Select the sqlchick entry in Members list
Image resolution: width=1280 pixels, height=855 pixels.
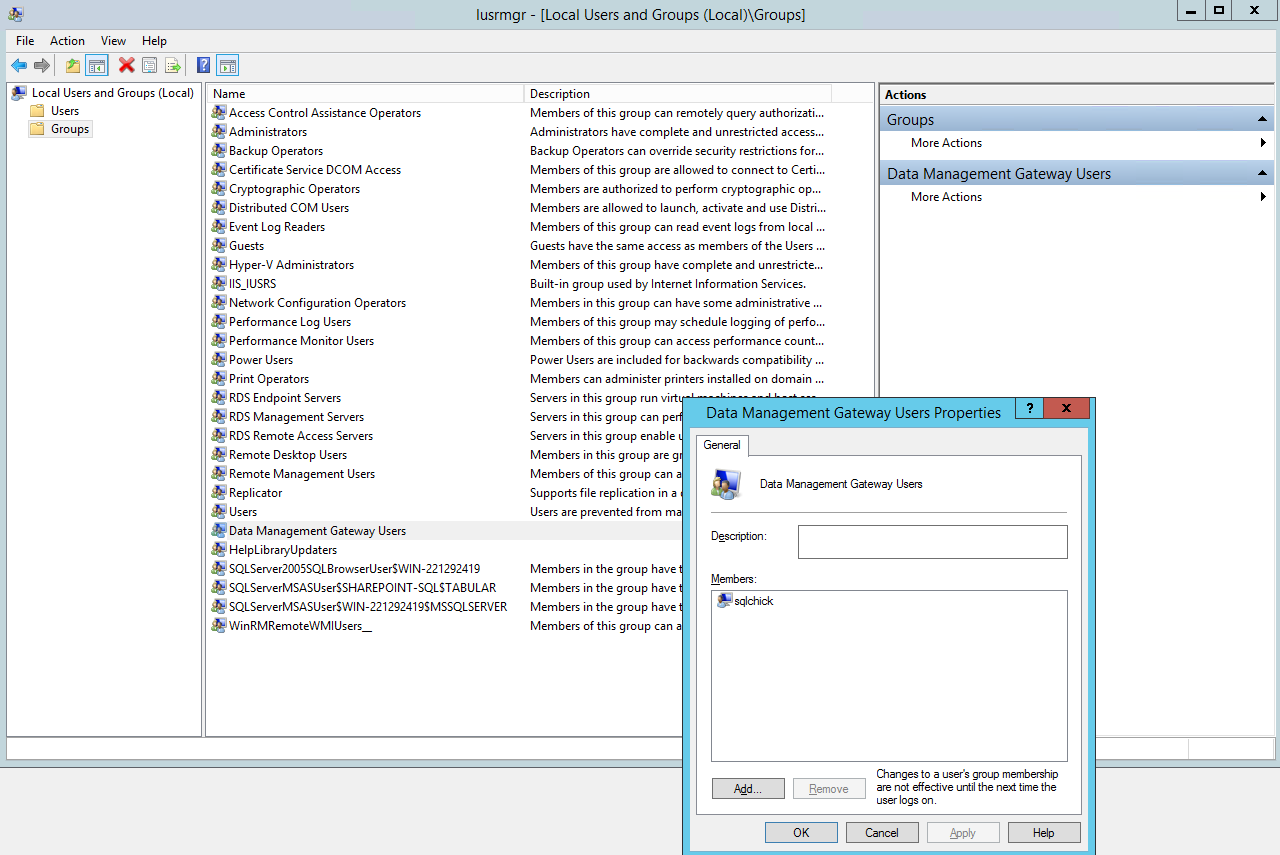(753, 601)
